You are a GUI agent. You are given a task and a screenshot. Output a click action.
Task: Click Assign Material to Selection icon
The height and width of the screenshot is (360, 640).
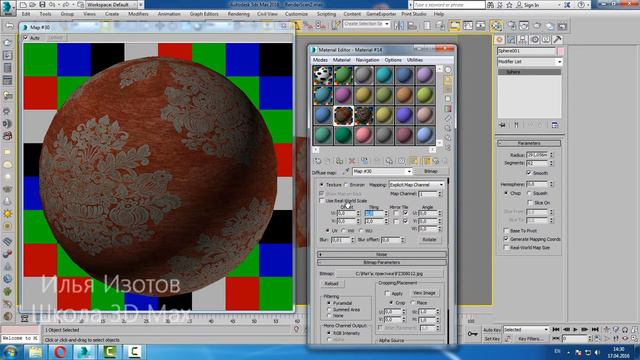[x=339, y=161]
